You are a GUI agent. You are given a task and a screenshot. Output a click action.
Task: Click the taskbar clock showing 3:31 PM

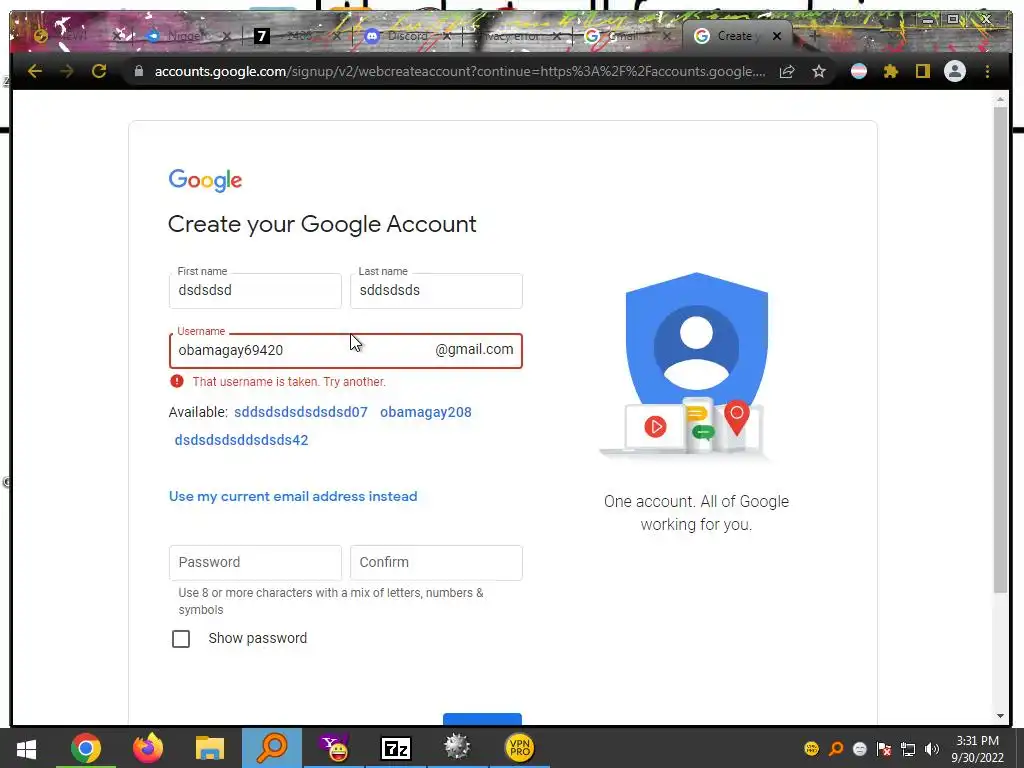(977, 749)
